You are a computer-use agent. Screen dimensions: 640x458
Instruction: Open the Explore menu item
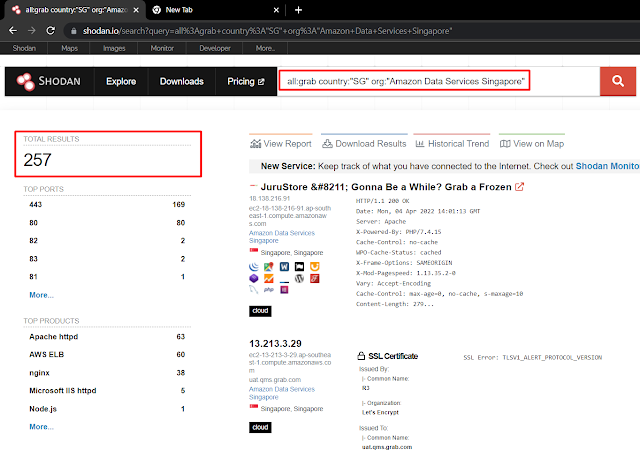[121, 81]
